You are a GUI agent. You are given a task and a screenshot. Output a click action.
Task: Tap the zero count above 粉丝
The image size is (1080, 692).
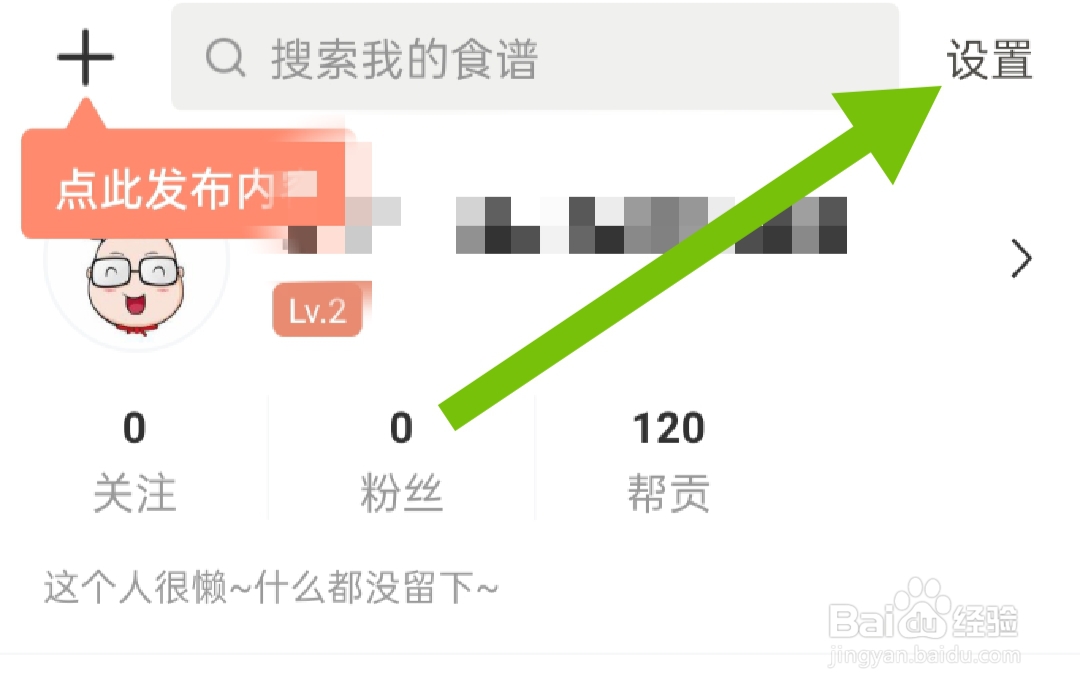click(401, 428)
